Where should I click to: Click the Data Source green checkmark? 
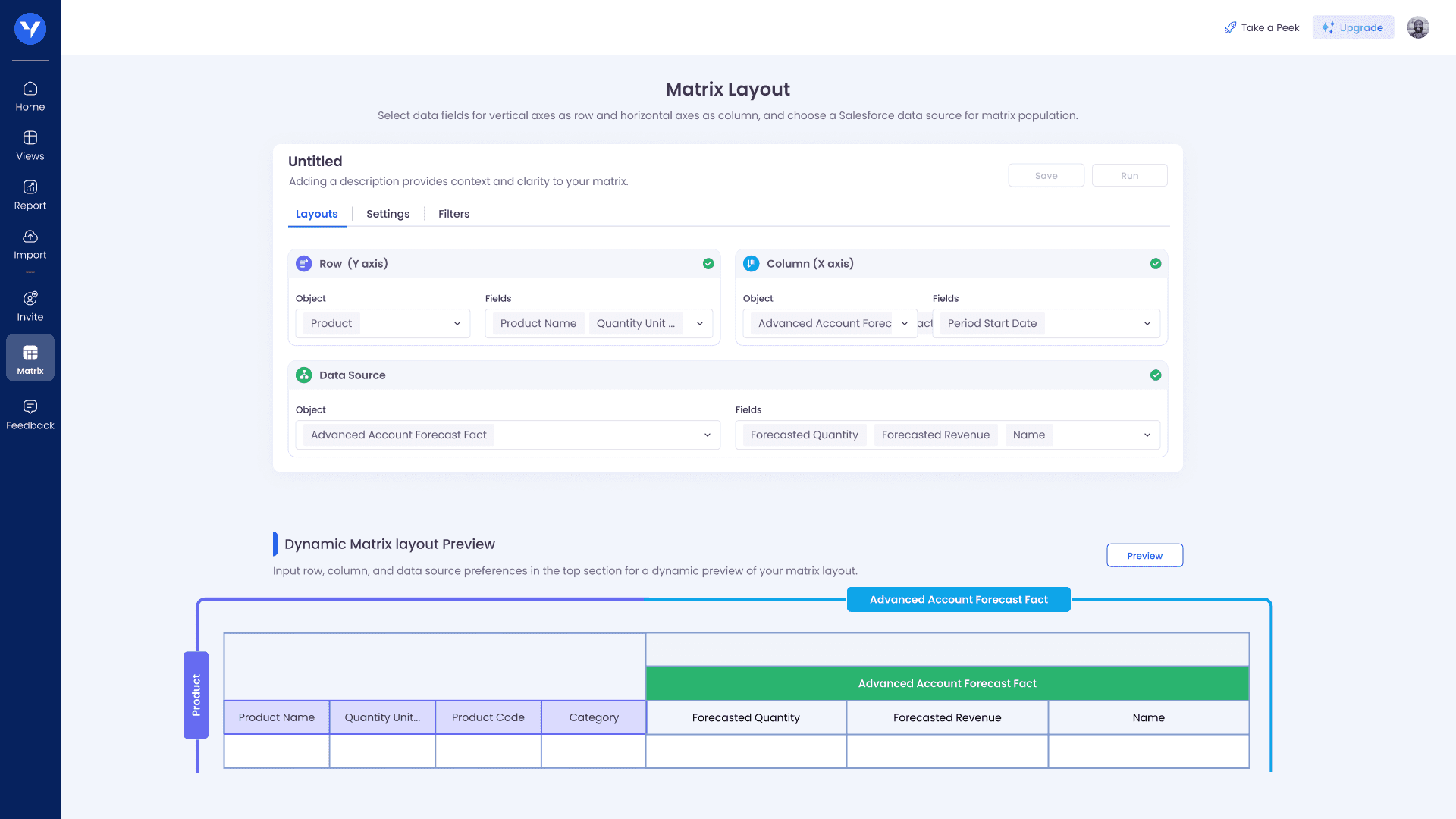[1156, 375]
